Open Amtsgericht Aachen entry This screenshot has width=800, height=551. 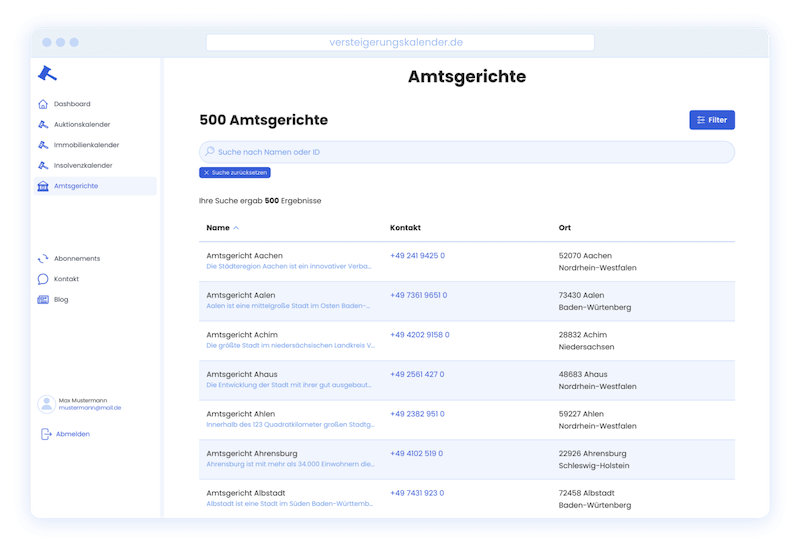tap(244, 256)
